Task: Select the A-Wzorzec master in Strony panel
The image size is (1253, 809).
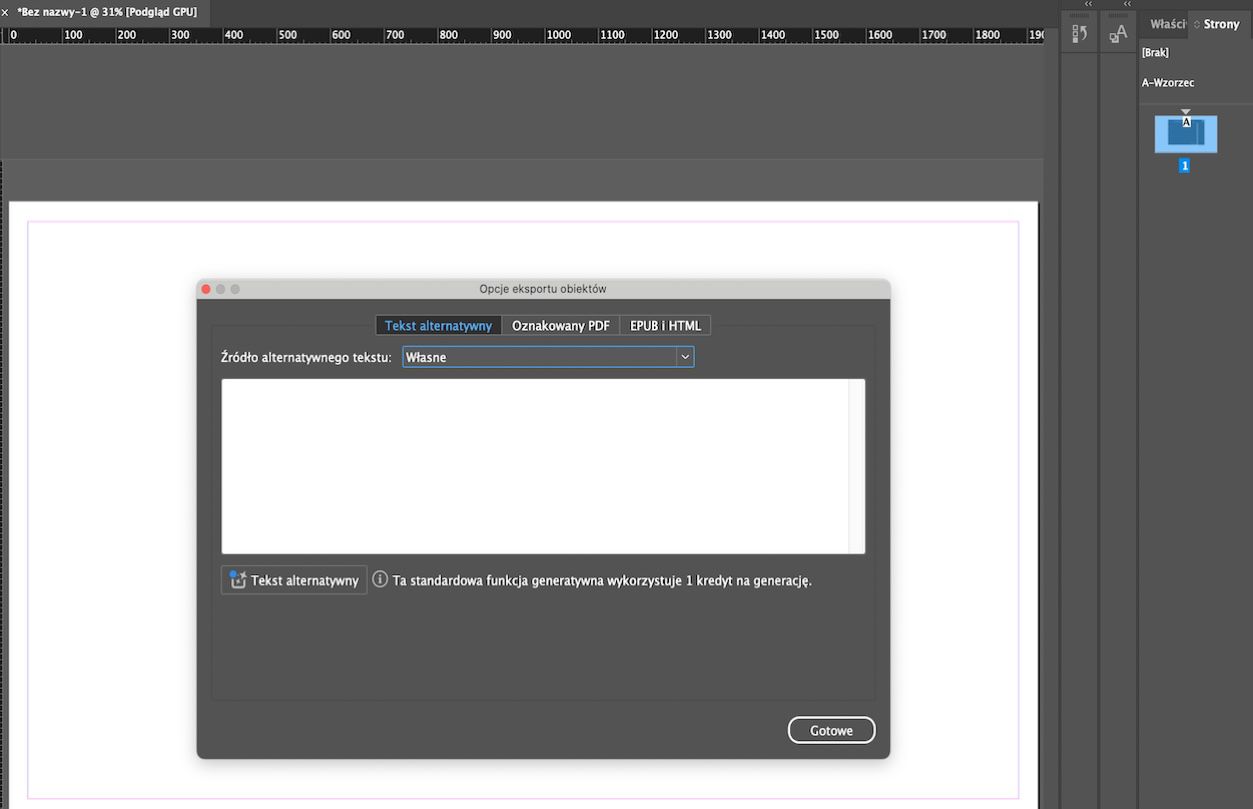Action: point(1168,83)
